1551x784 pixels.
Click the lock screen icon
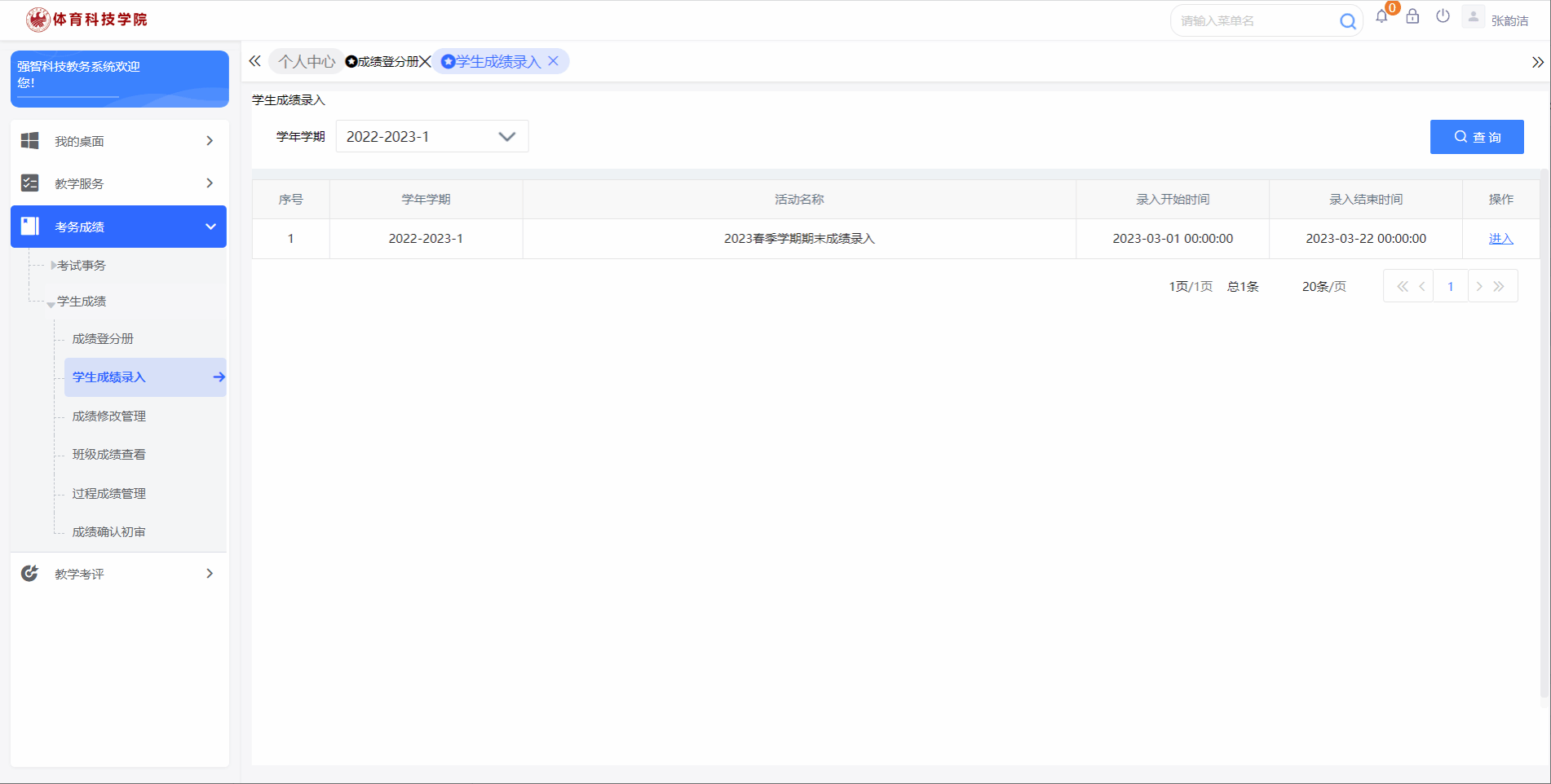1412,17
